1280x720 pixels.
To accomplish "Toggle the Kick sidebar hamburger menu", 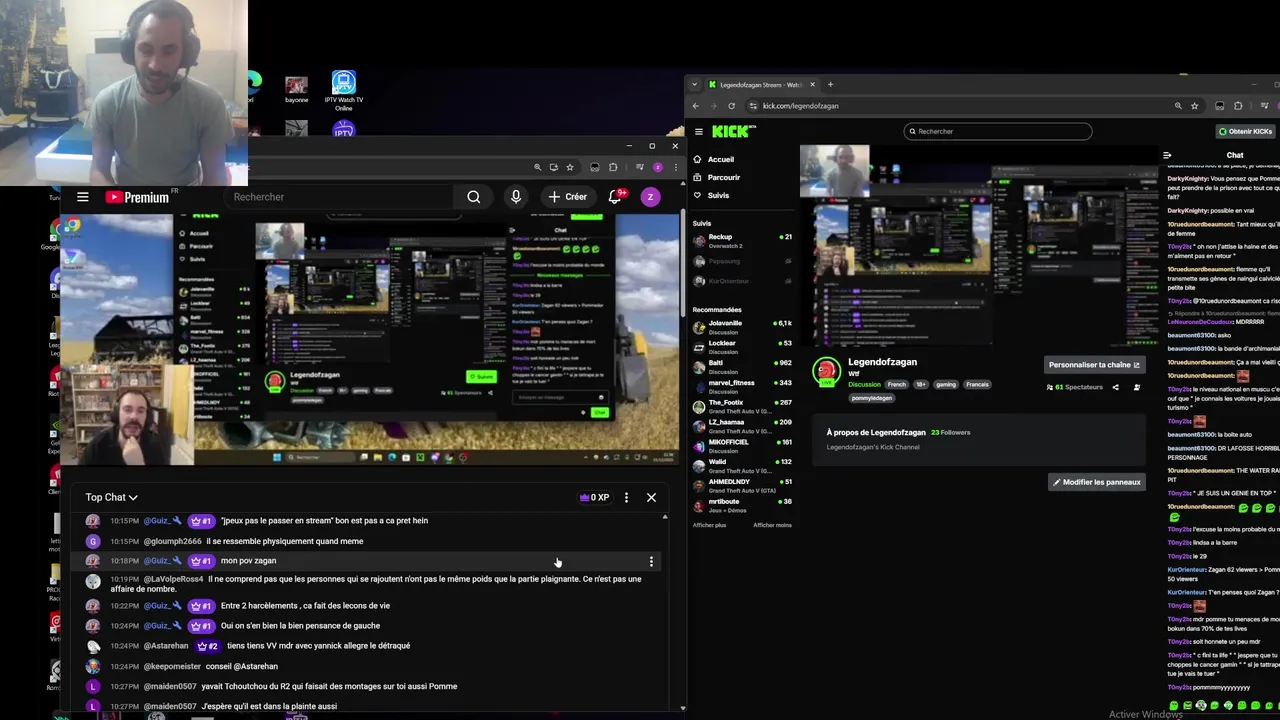I will (x=697, y=131).
